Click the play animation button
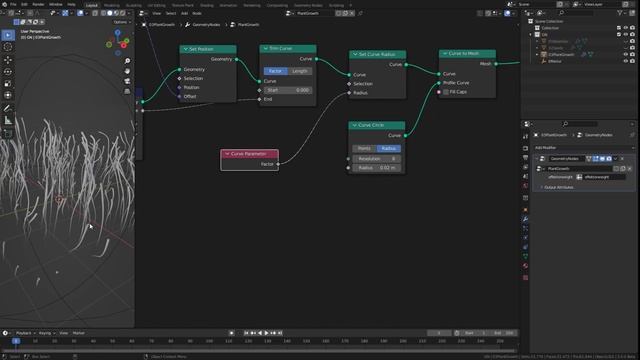Image resolution: width=640 pixels, height=360 pixels. pyautogui.click(x=267, y=333)
